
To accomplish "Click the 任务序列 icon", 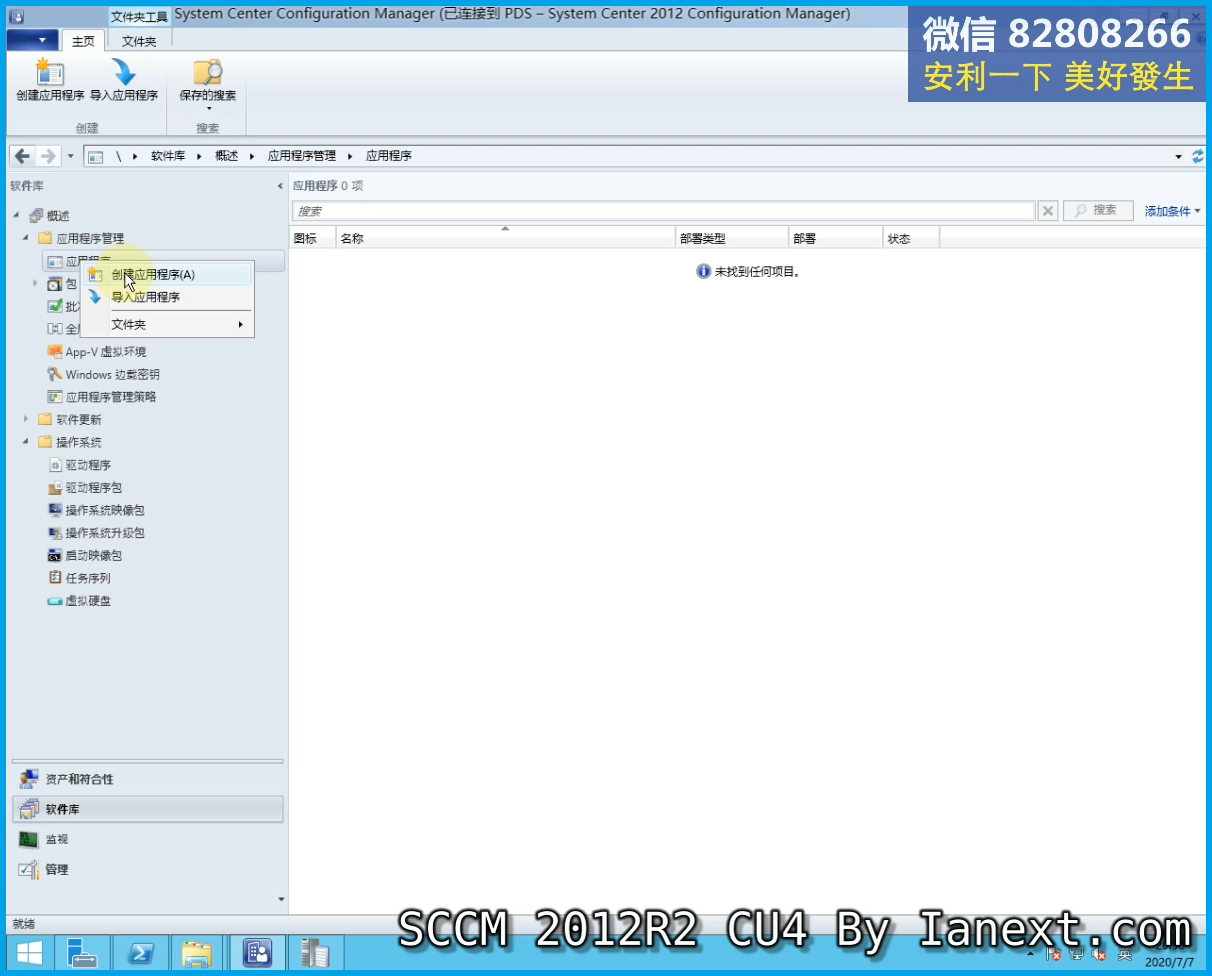I will click(56, 578).
